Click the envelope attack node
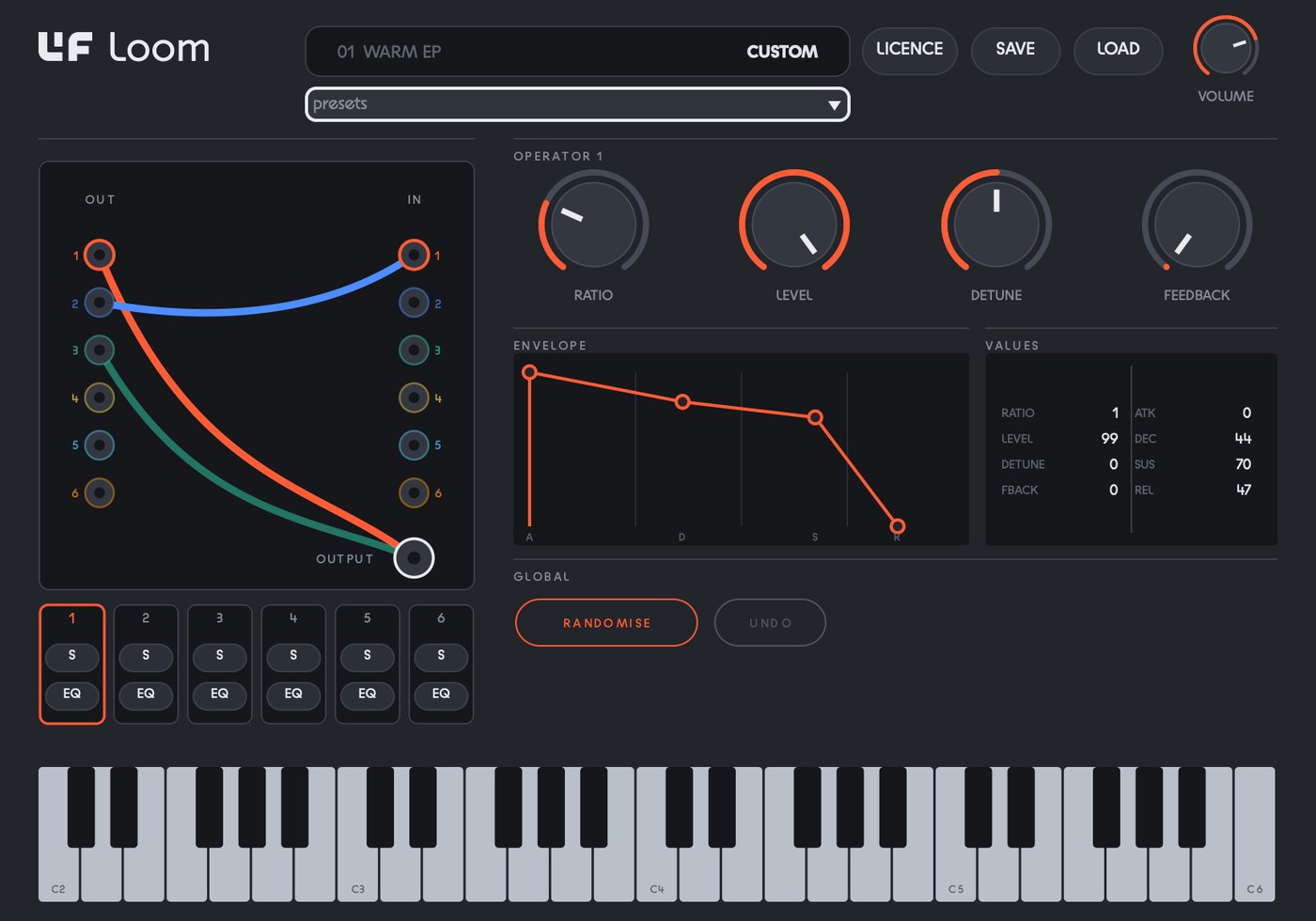Screen dimensions: 1316x921 coord(530,372)
